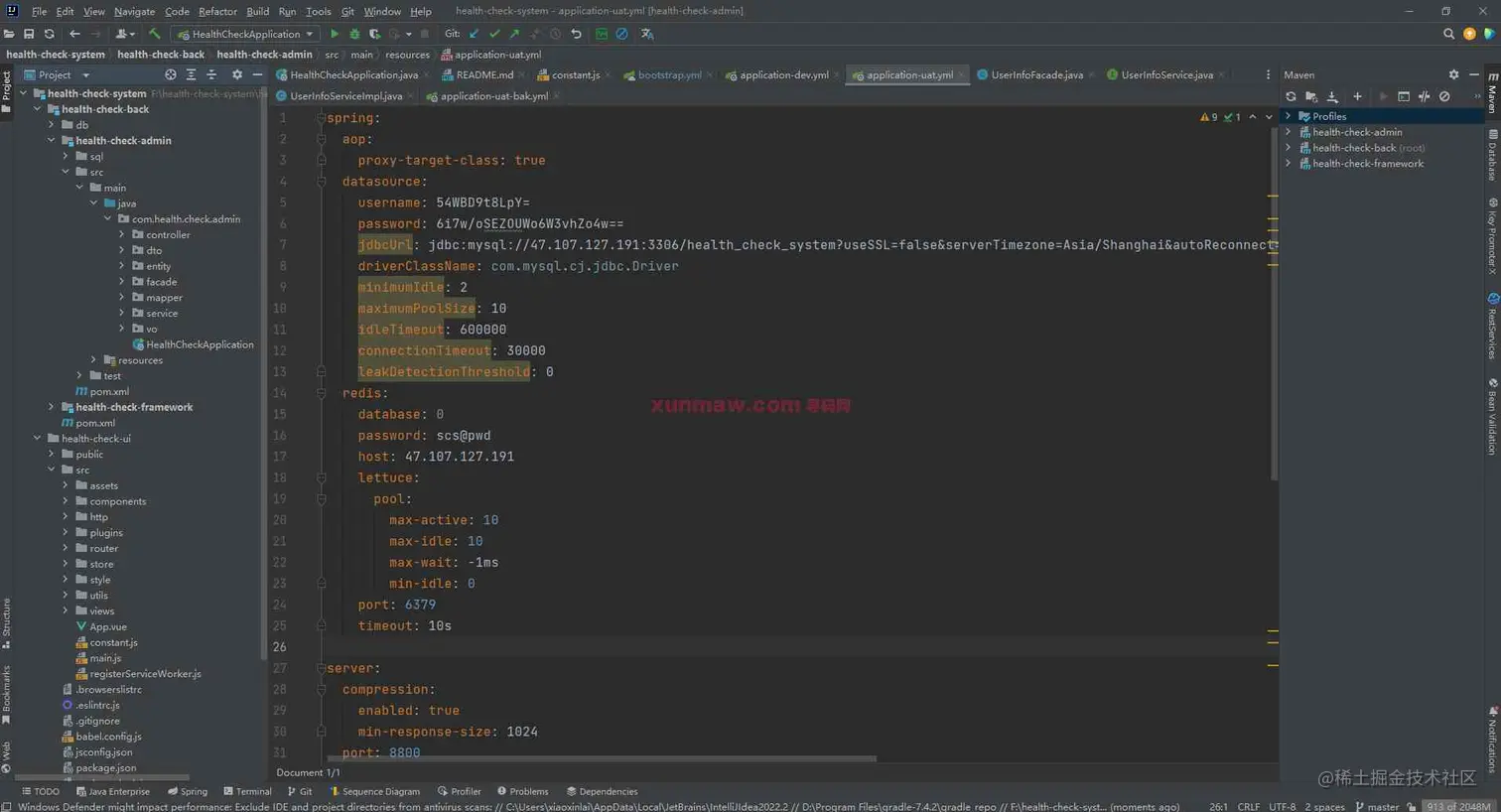Run HealthCheckApplication with the green play icon
This screenshot has width=1501, height=812.
click(x=335, y=34)
